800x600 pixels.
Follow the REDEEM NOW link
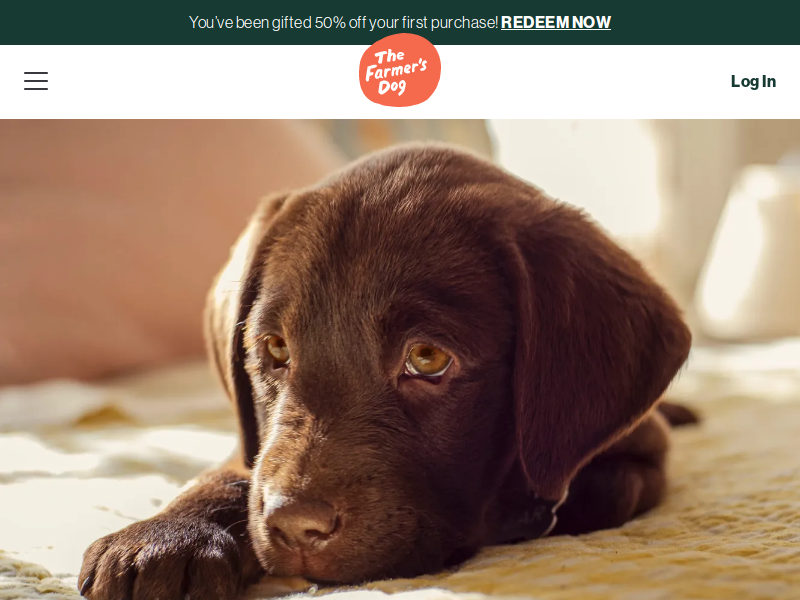[556, 22]
